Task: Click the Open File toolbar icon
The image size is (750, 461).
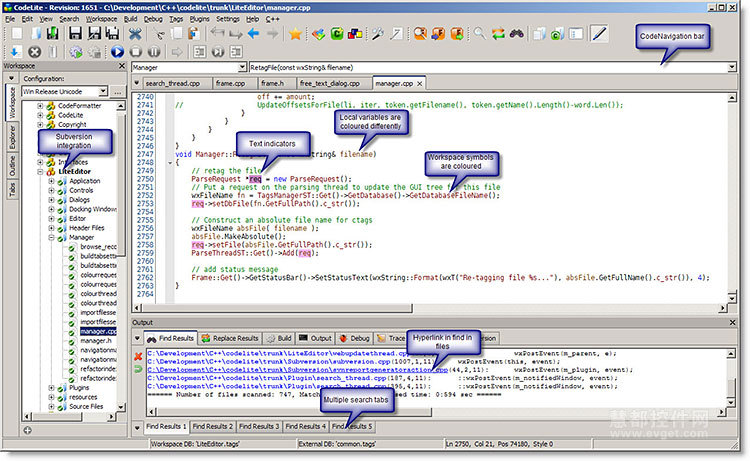Action: [36, 33]
